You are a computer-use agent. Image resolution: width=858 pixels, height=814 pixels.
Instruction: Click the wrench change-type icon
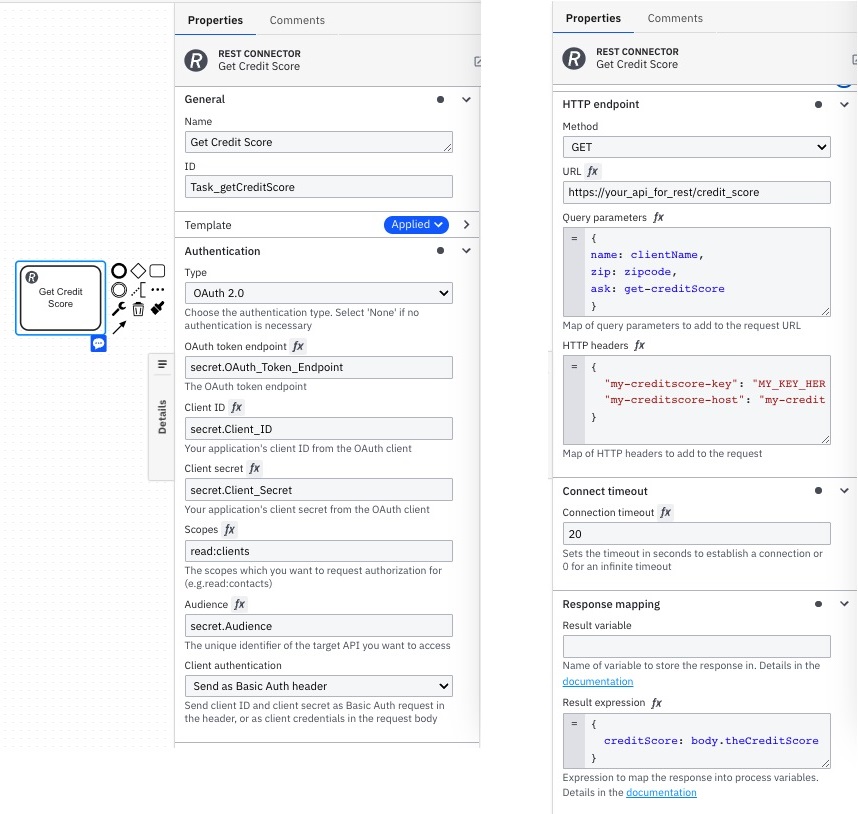tap(119, 309)
